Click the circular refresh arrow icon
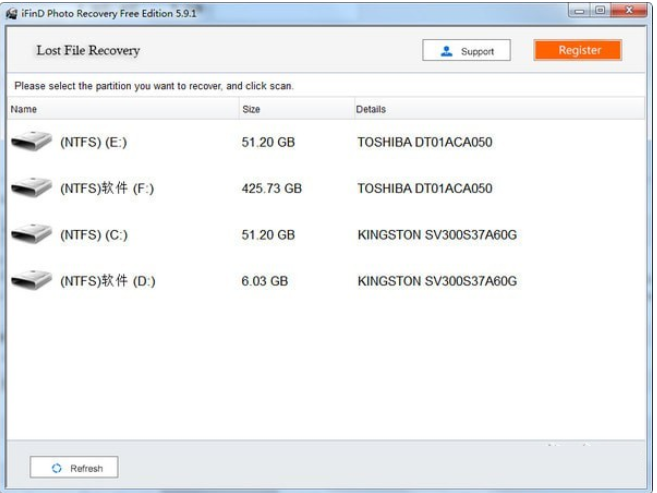 (x=57, y=468)
